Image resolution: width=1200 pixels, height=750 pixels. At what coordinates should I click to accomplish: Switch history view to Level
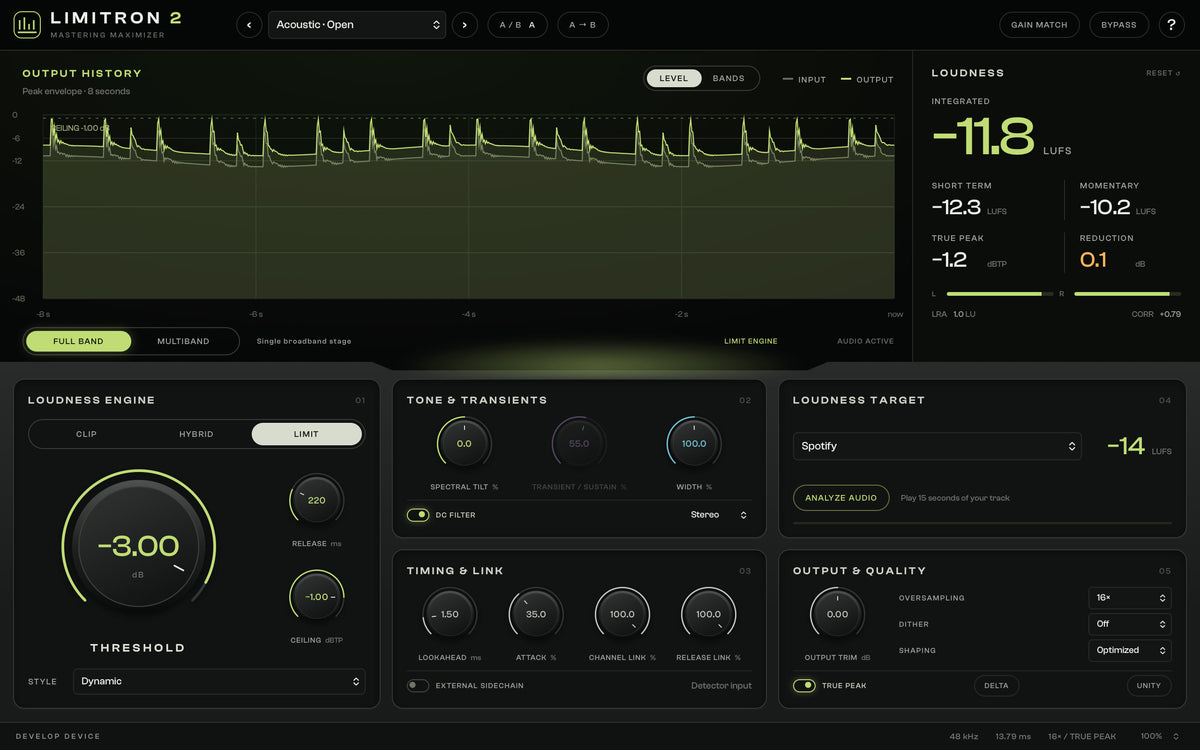coord(673,78)
